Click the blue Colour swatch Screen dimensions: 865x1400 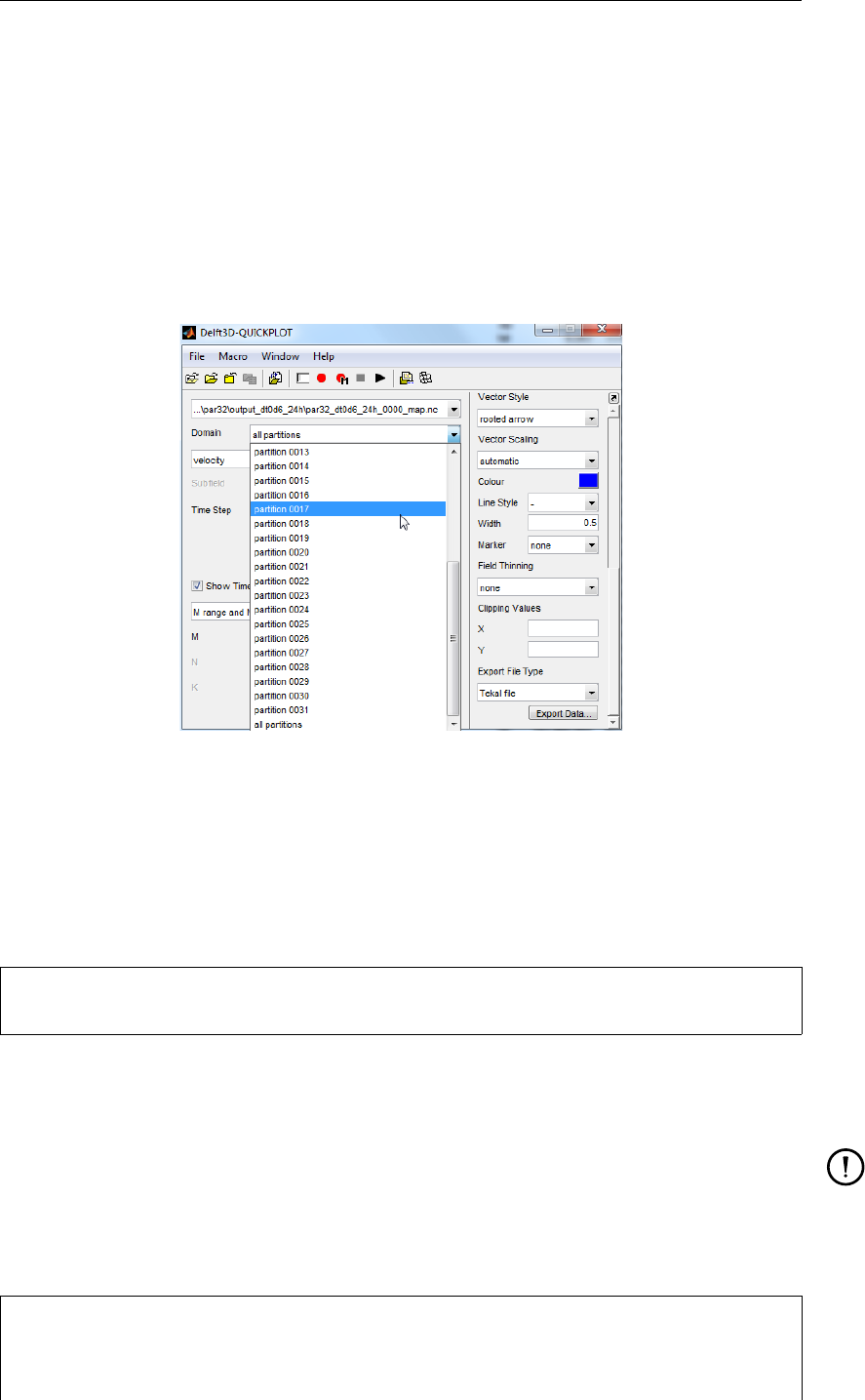tap(588, 481)
